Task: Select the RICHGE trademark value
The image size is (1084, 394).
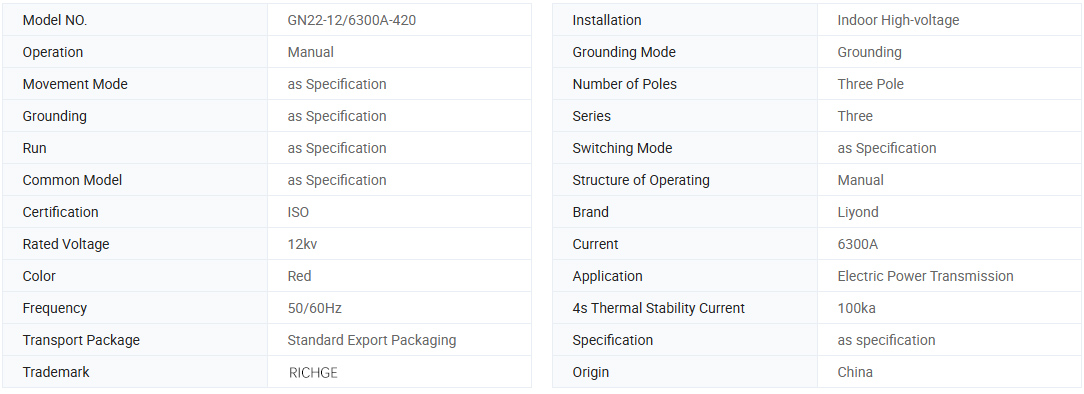Action: pyautogui.click(x=312, y=373)
